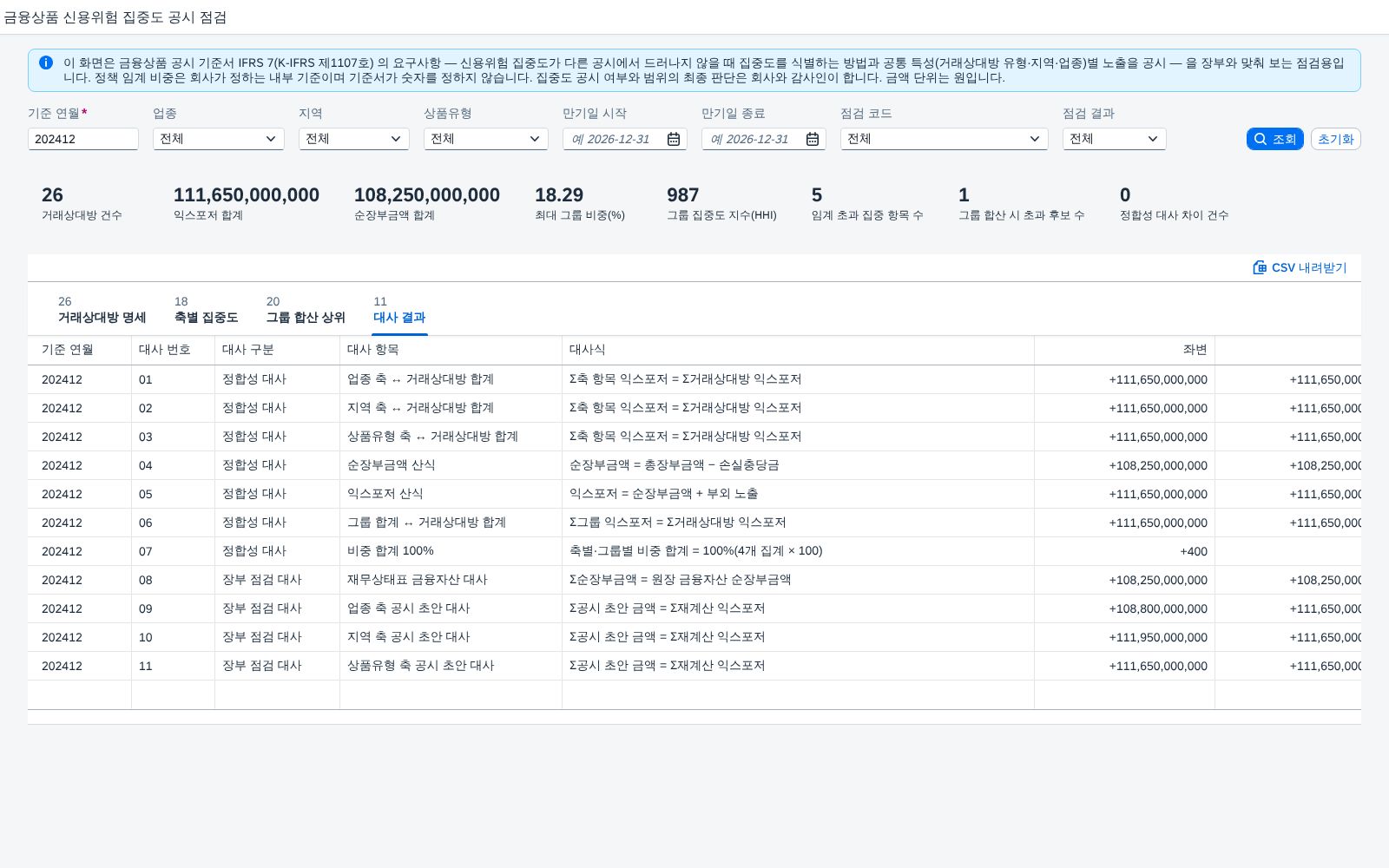Click the +108,800,000,000 좌변 value
The width and height of the screenshot is (1389, 868).
[x=1158, y=608]
